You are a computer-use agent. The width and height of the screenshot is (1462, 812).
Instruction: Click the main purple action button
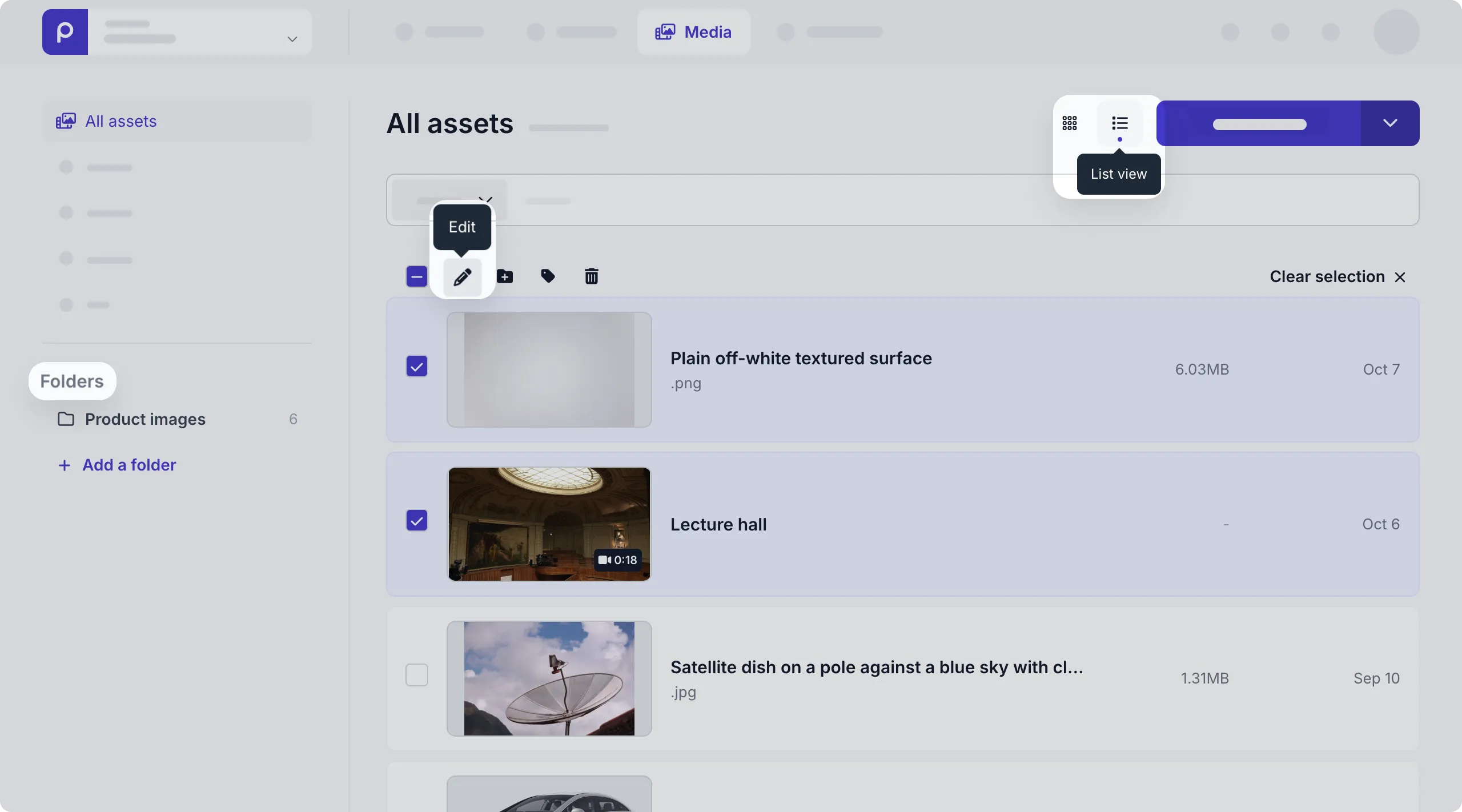coord(1259,123)
